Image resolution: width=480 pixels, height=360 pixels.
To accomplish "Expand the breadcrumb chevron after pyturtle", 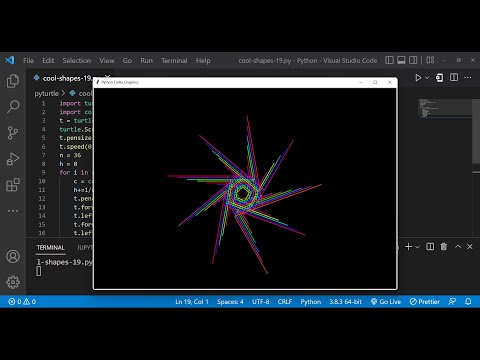I will (x=63, y=93).
